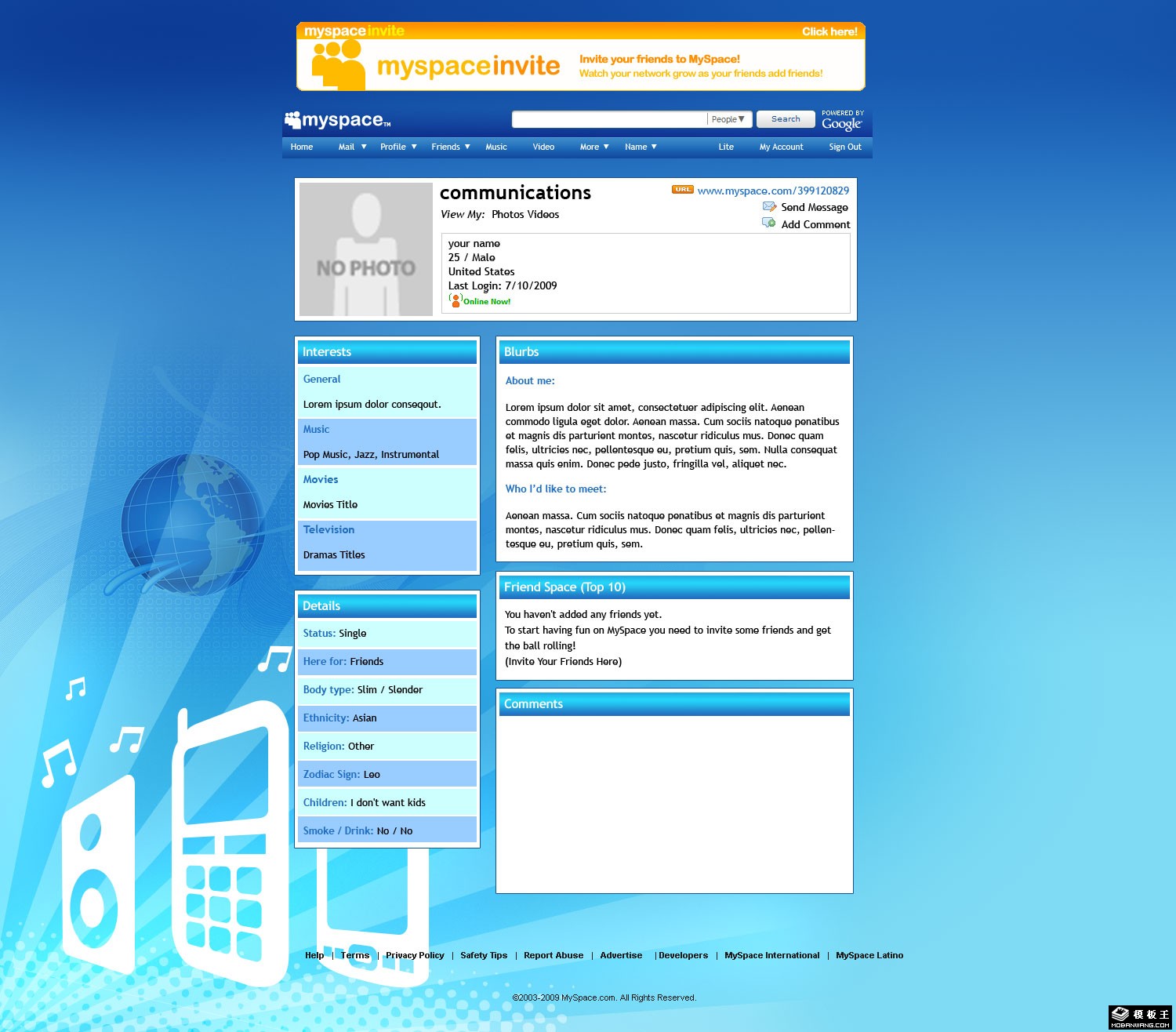This screenshot has height=1032, width=1176.
Task: Click the Click here! banner link
Action: click(x=829, y=31)
